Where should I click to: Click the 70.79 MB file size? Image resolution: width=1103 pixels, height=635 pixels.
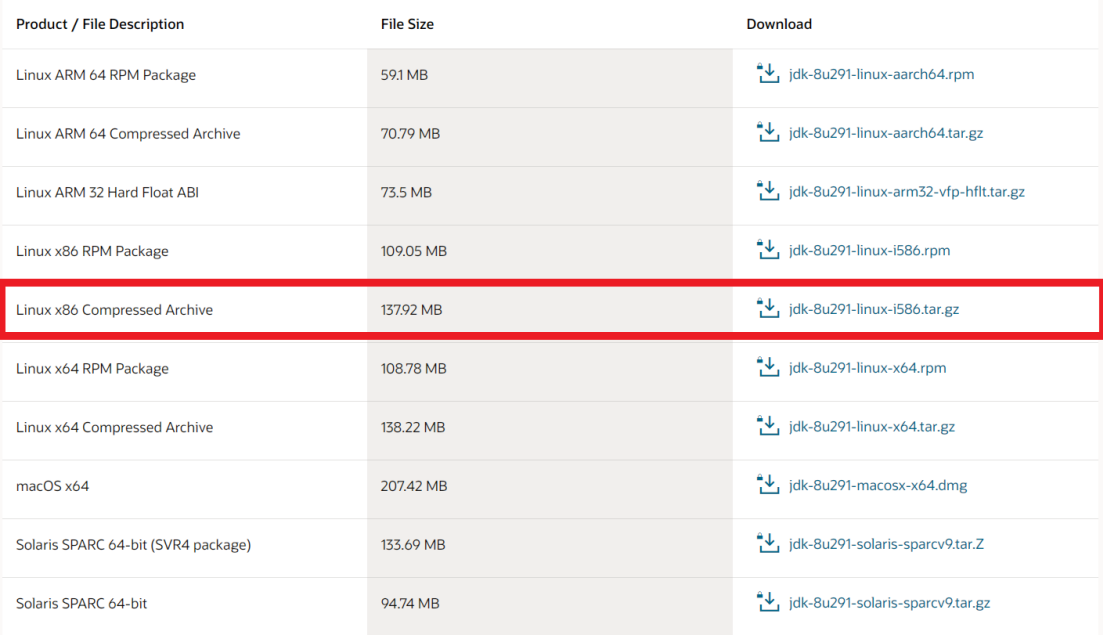coord(410,134)
